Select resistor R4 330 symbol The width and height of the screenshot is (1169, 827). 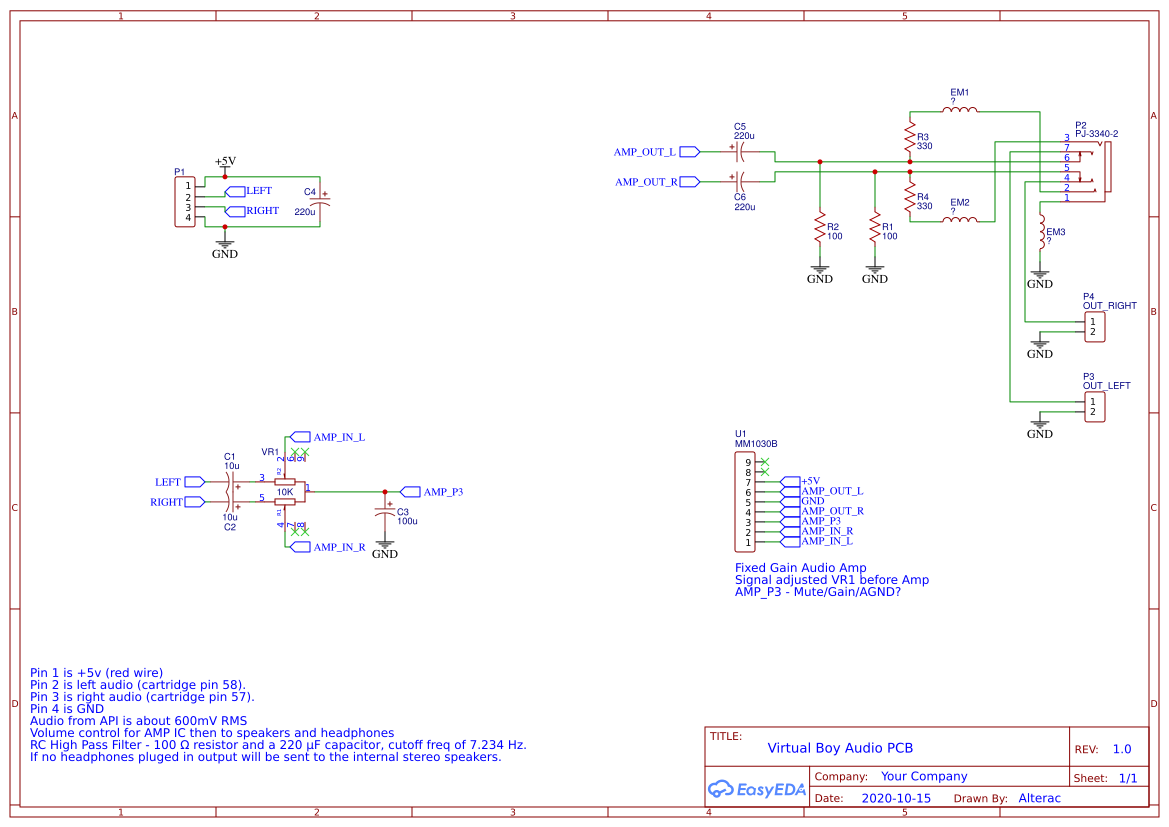[910, 198]
